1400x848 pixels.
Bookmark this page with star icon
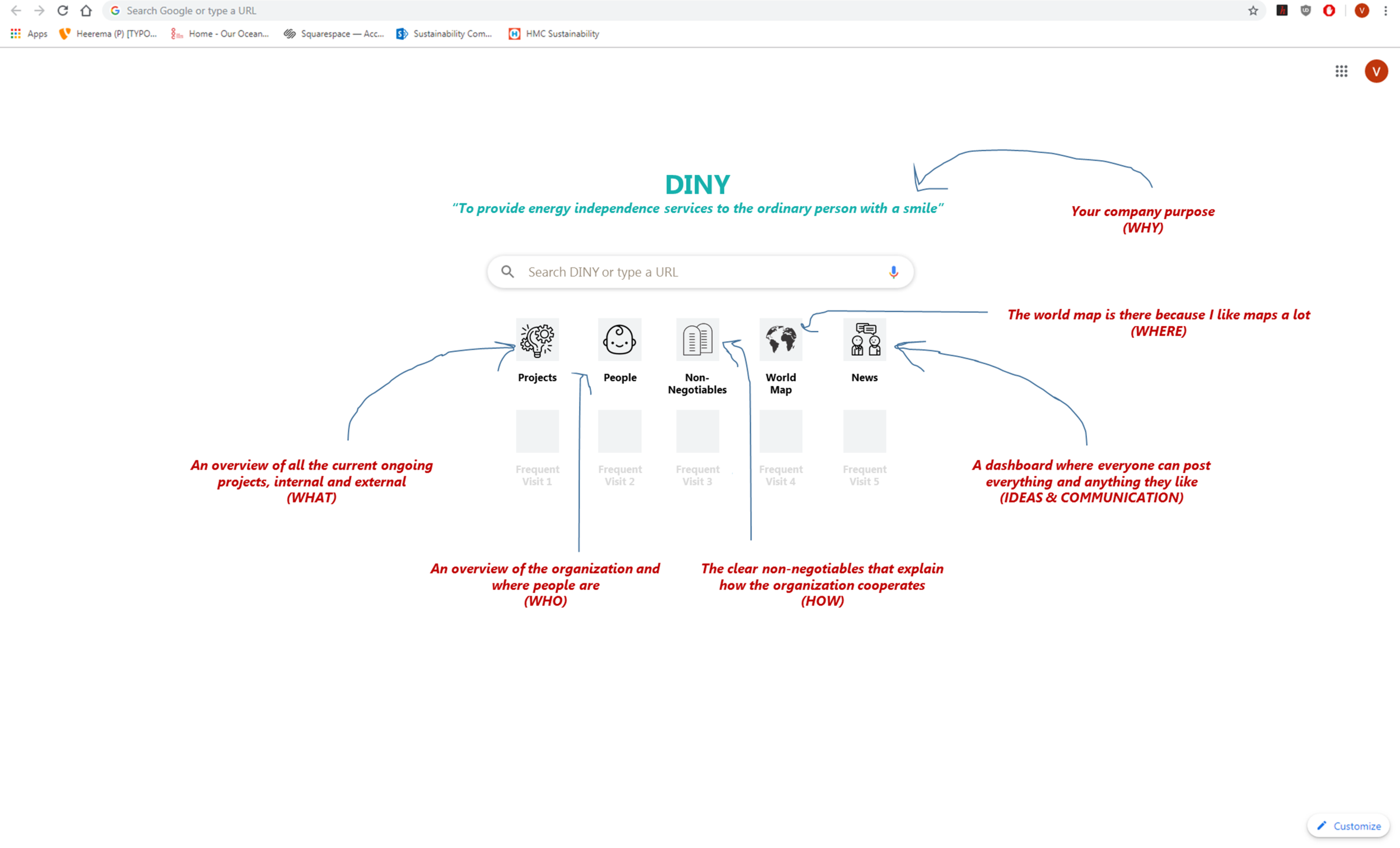point(1253,11)
